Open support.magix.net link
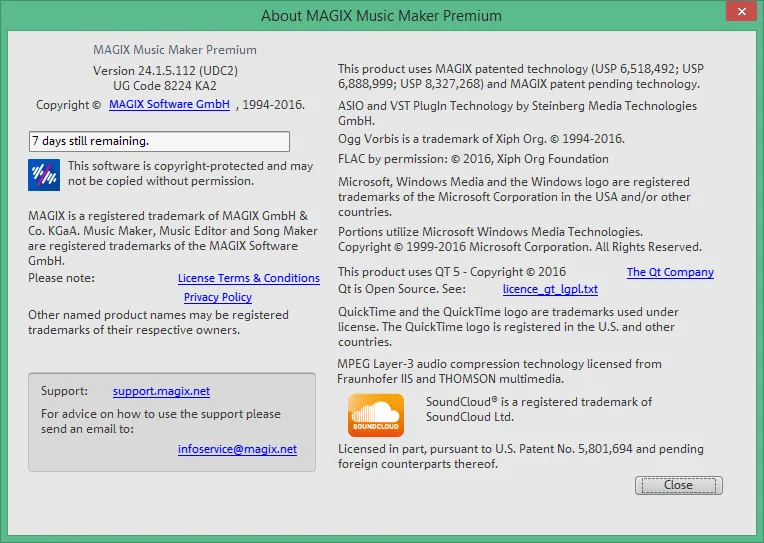This screenshot has height=543, width=764. (161, 391)
